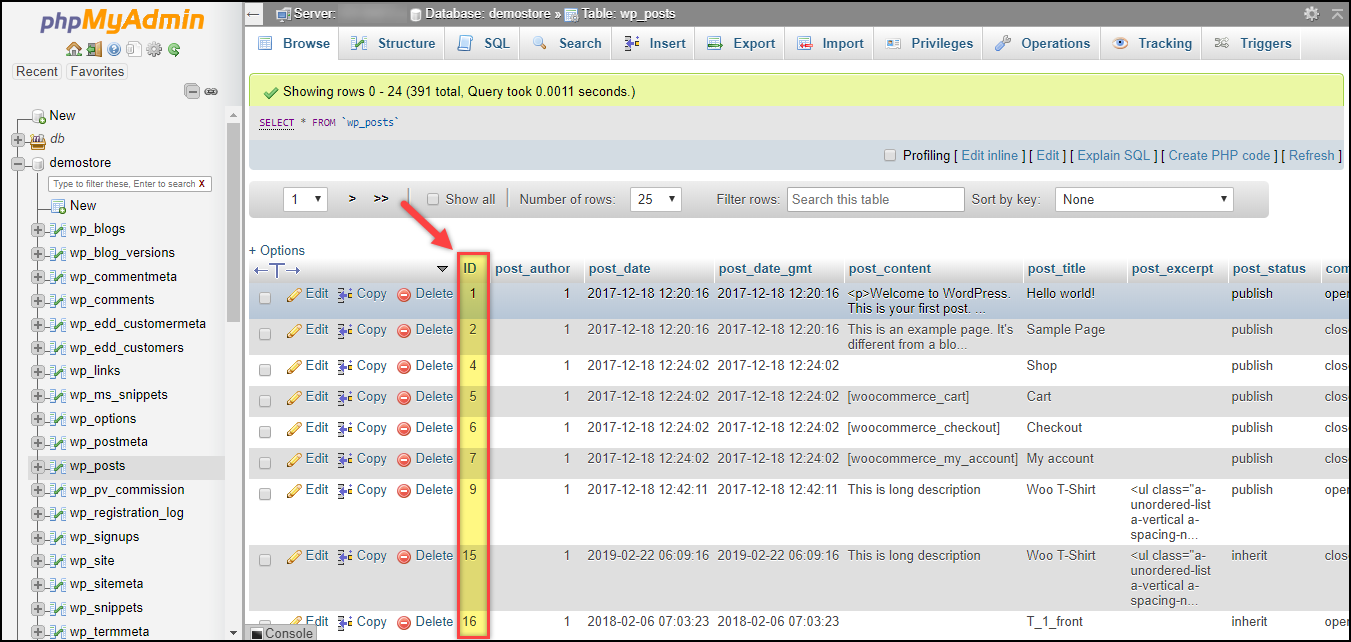Tick the Show all checkbox
Viewport: 1351px width, 642px height.
433,199
